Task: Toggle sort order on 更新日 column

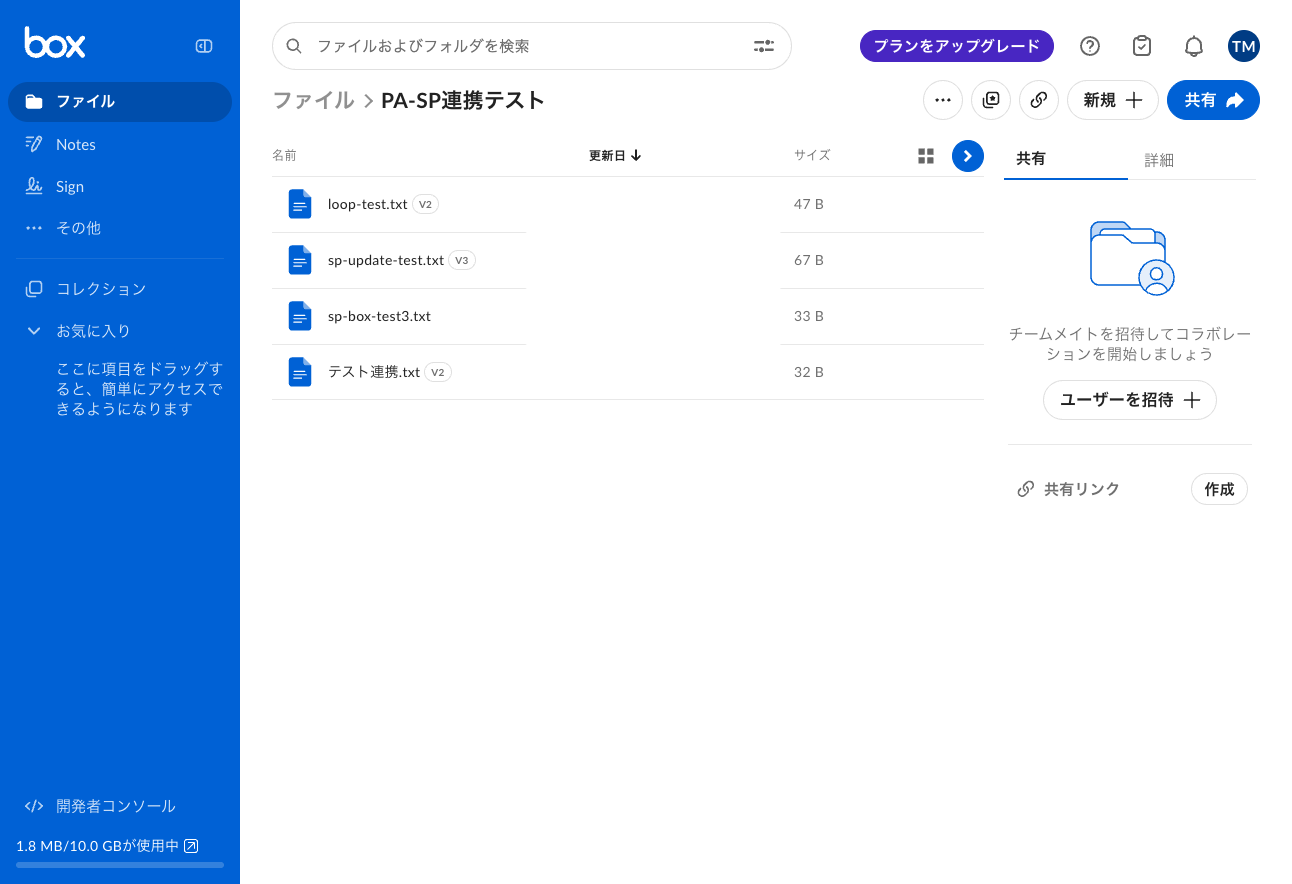Action: (615, 156)
